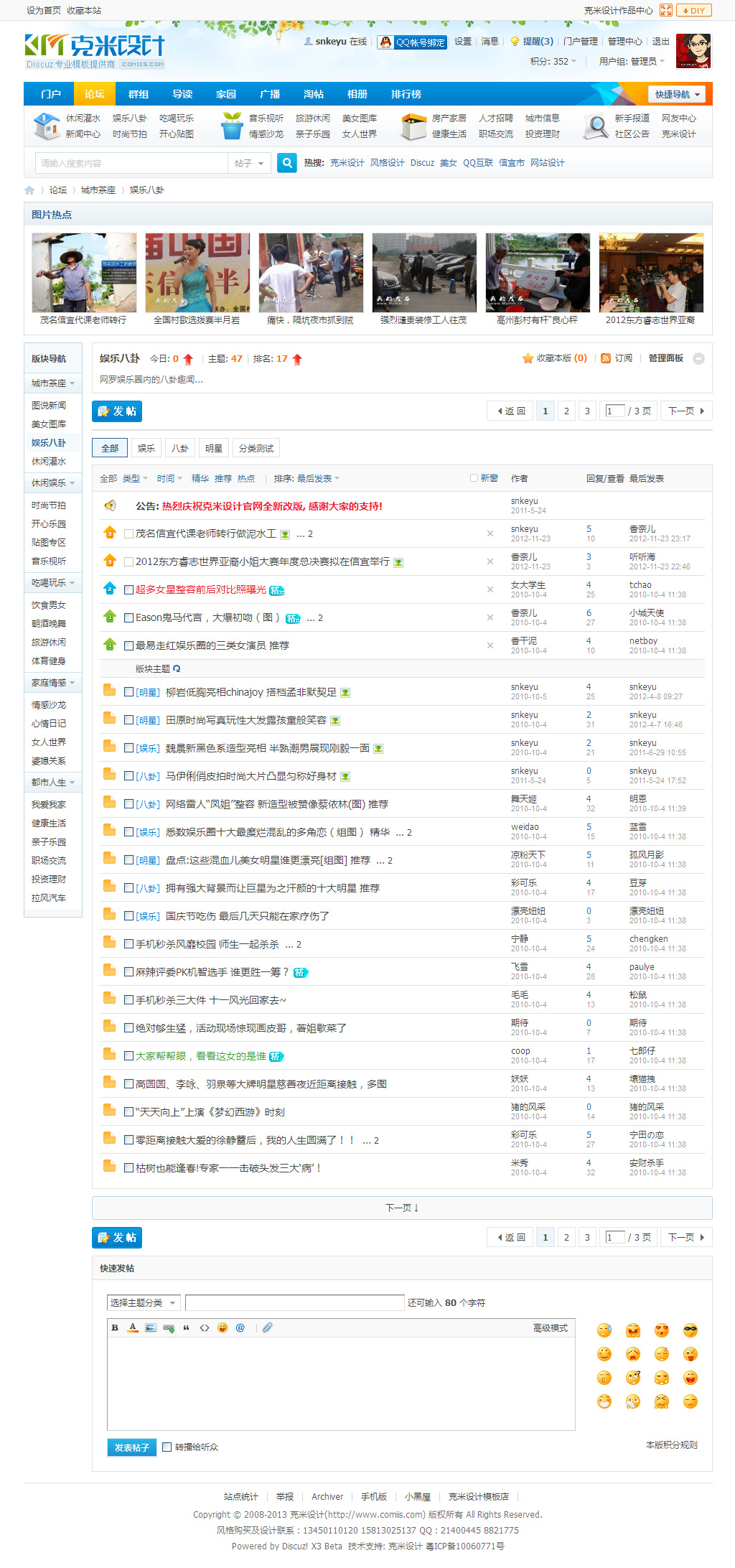Click the folder icon of thread 柳岩低胸亮相chinajoy
Screen dimensions: 735x1568
pos(110,691)
